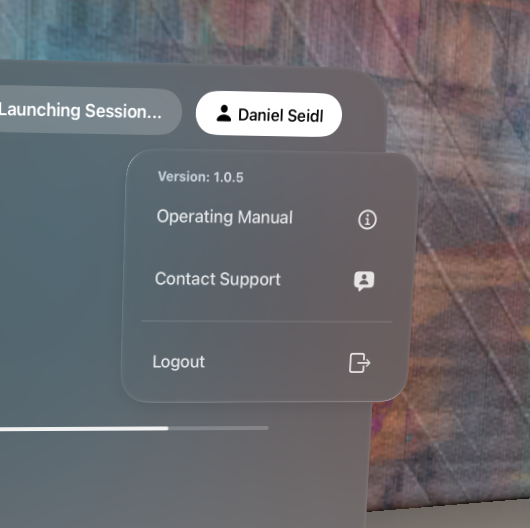Screen dimensions: 530x528
Task: Click the Daniel Seidl name text
Action: click(x=281, y=115)
